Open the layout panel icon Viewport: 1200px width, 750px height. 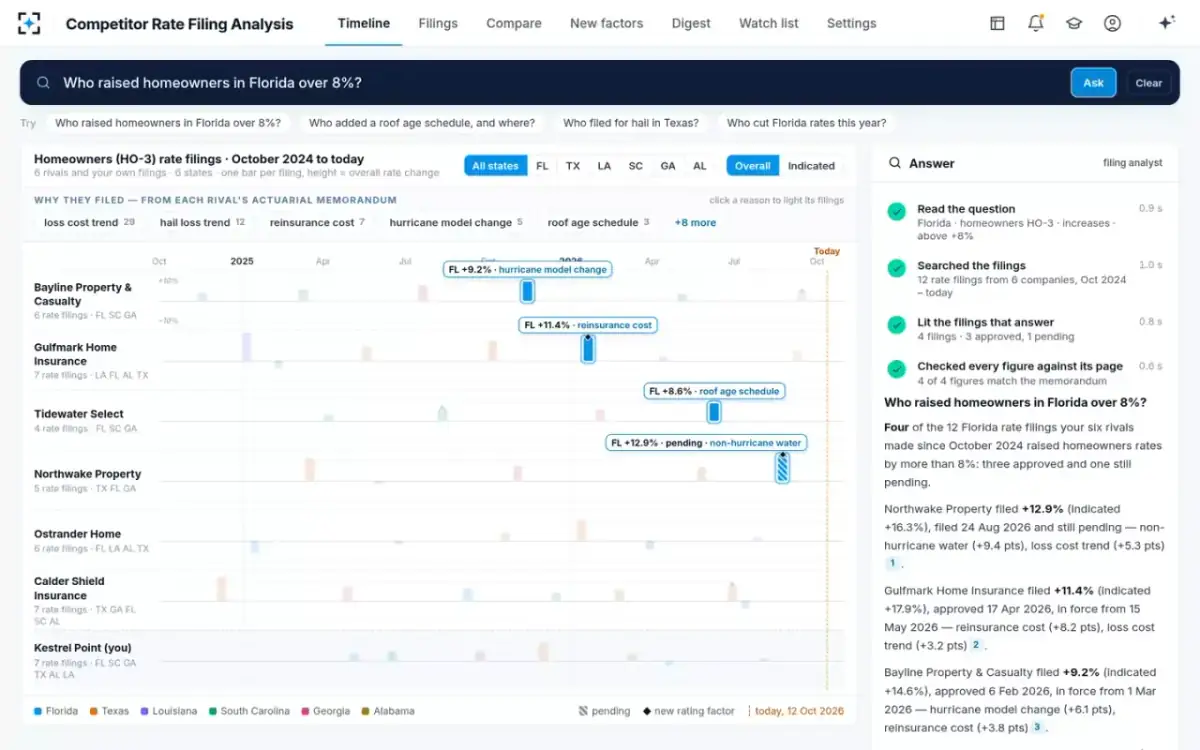point(997,23)
